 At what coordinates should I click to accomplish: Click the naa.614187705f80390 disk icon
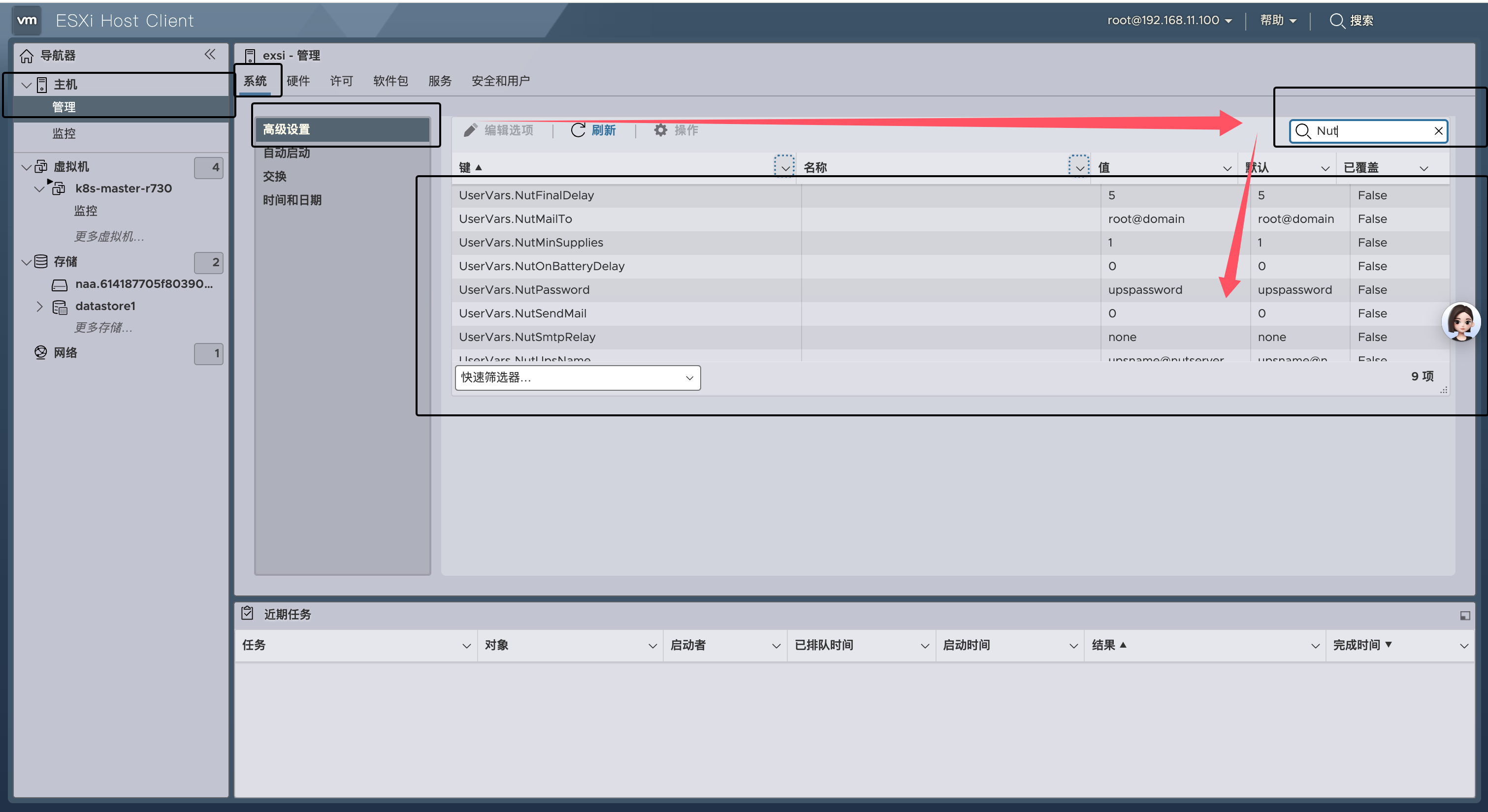pos(60,285)
